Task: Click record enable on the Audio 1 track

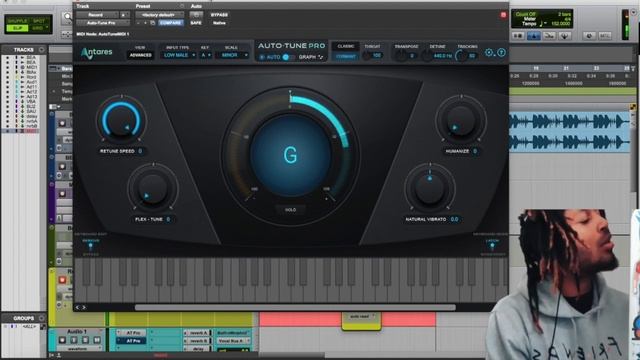Action: point(62,340)
